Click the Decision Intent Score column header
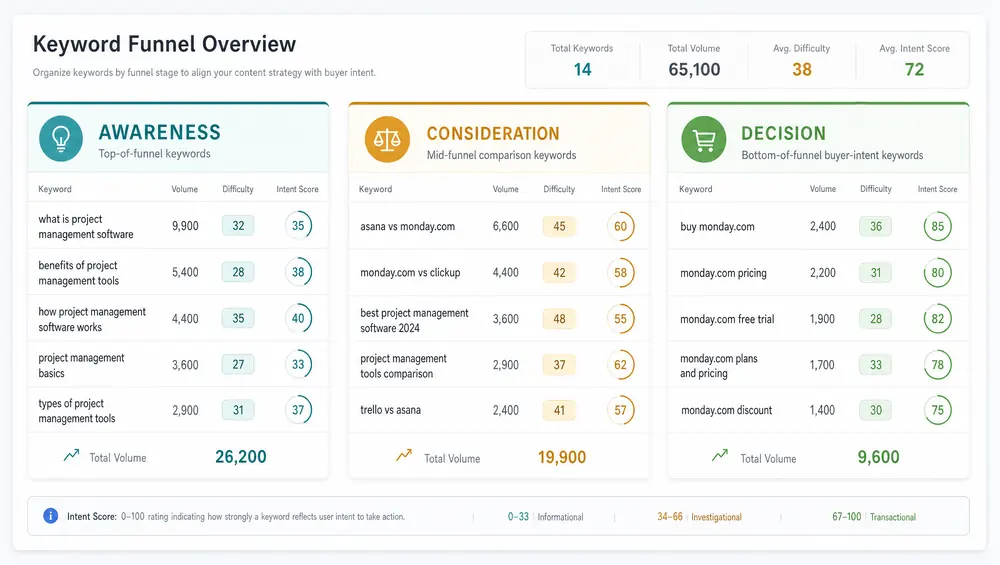The image size is (1000, 565). (x=938, y=189)
